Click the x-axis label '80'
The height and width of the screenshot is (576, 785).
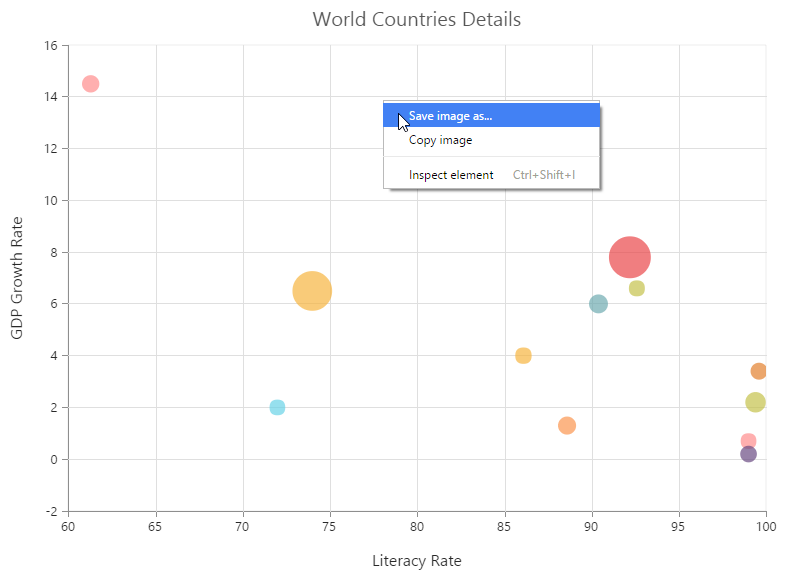click(417, 526)
